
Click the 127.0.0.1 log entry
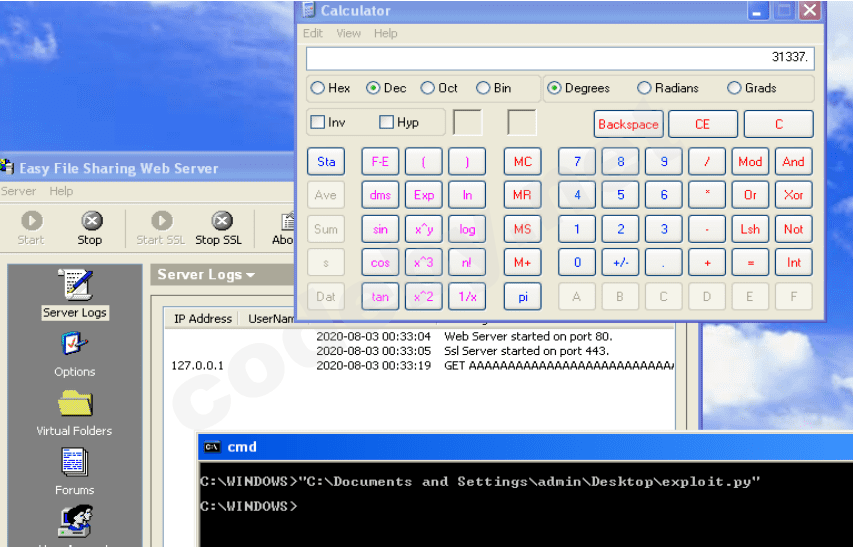pyautogui.click(x=197, y=365)
